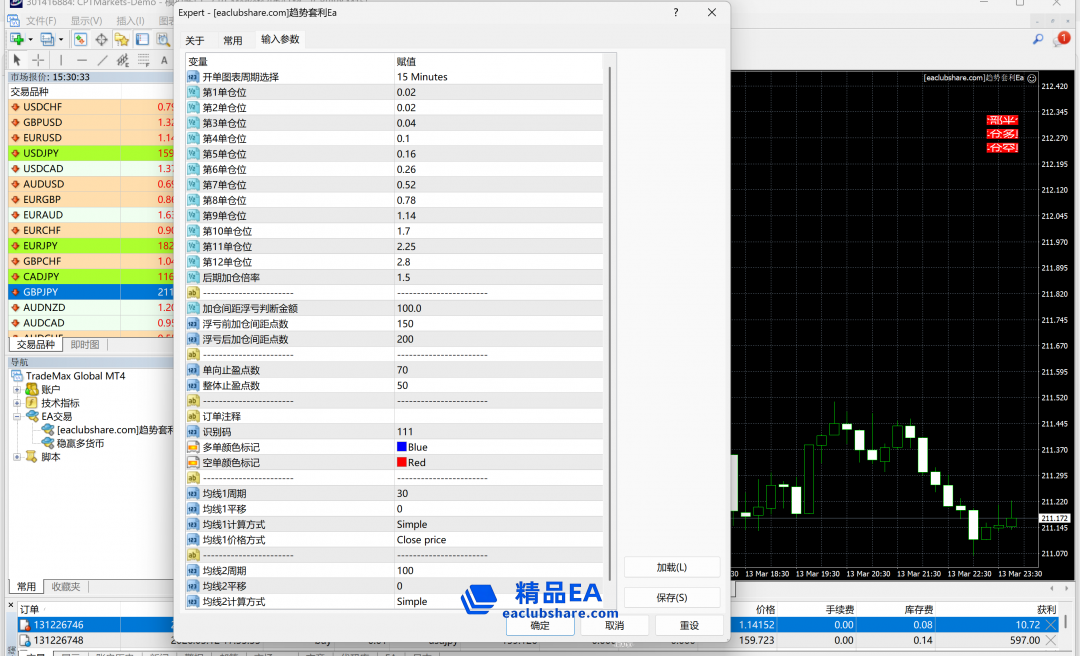
Task: Open the 关于 tab in Expert dialog
Action: (x=195, y=40)
